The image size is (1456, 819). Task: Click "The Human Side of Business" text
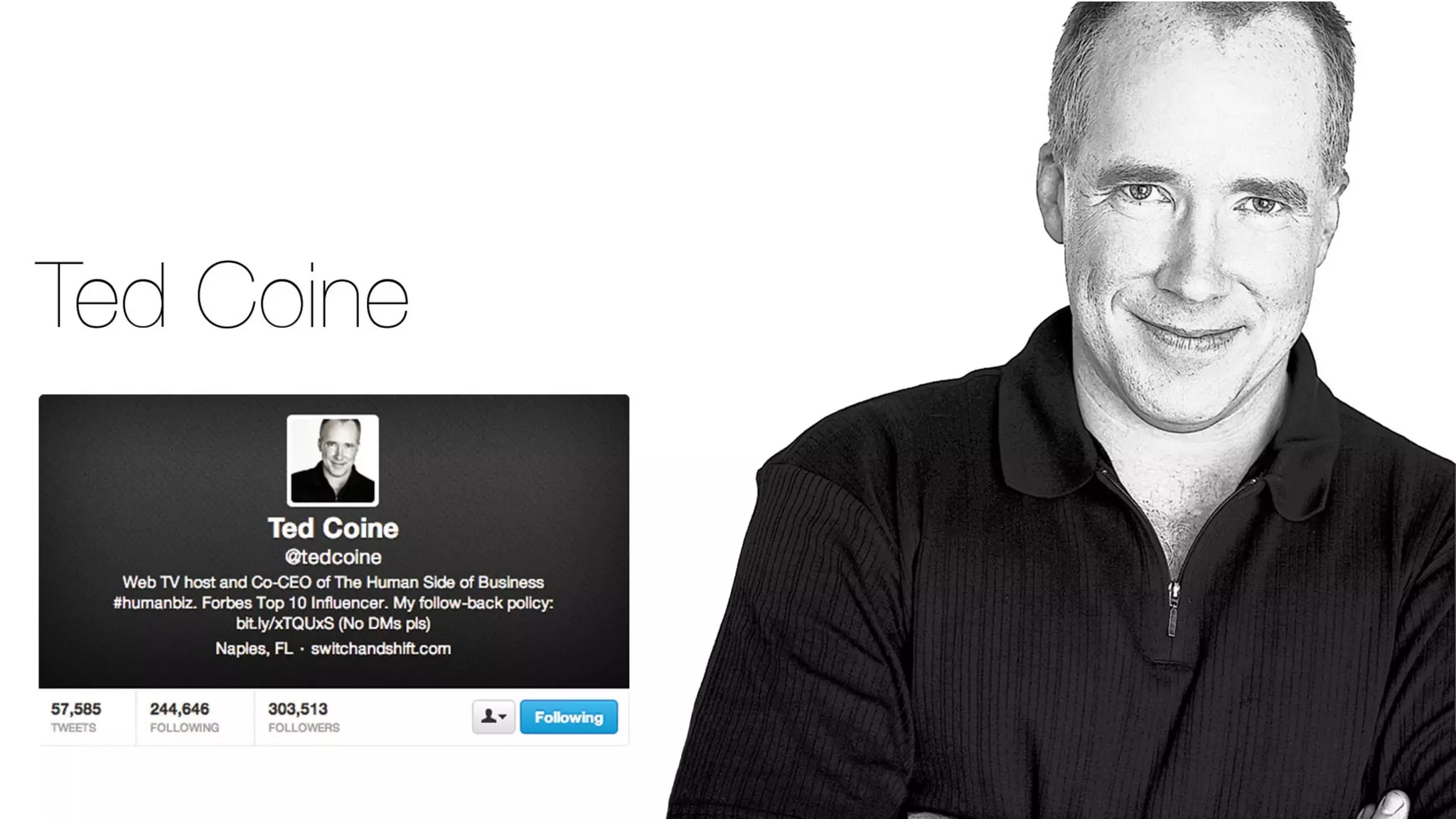[x=439, y=582]
